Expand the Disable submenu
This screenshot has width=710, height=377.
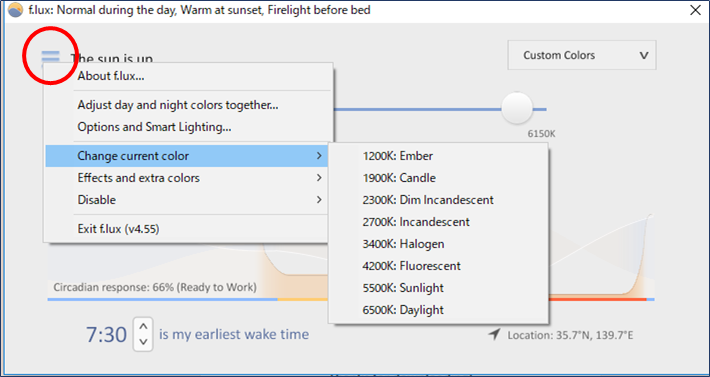click(186, 200)
